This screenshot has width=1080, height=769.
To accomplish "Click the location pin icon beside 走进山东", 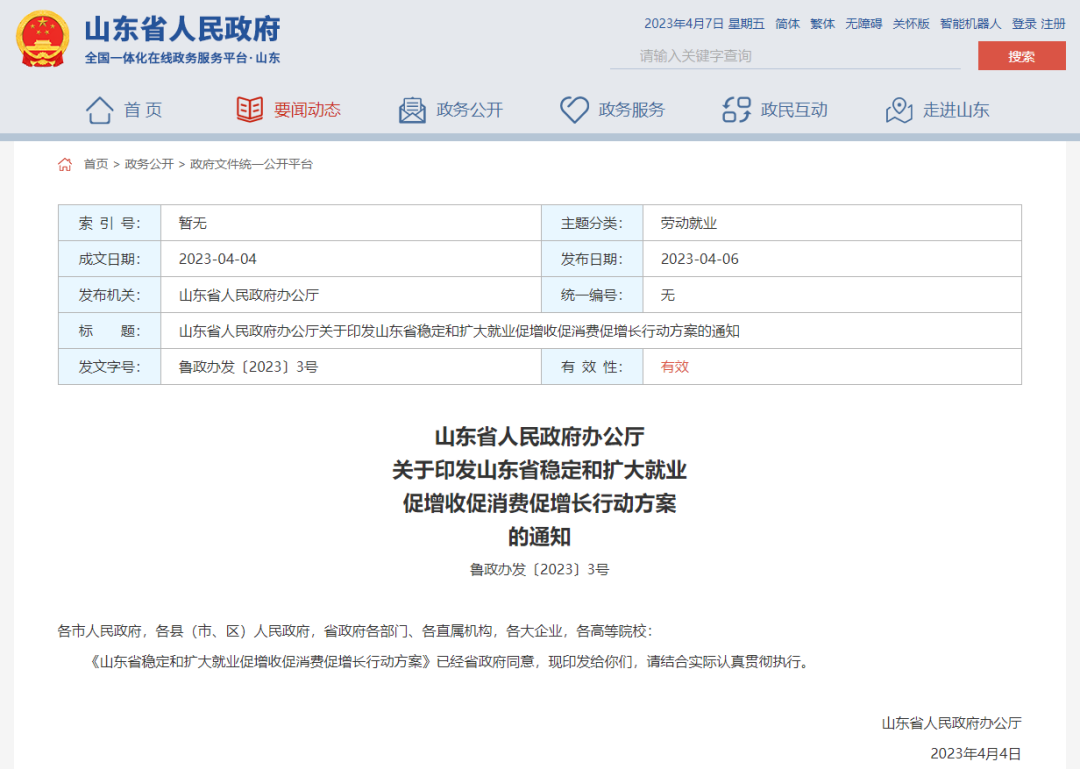I will (897, 109).
